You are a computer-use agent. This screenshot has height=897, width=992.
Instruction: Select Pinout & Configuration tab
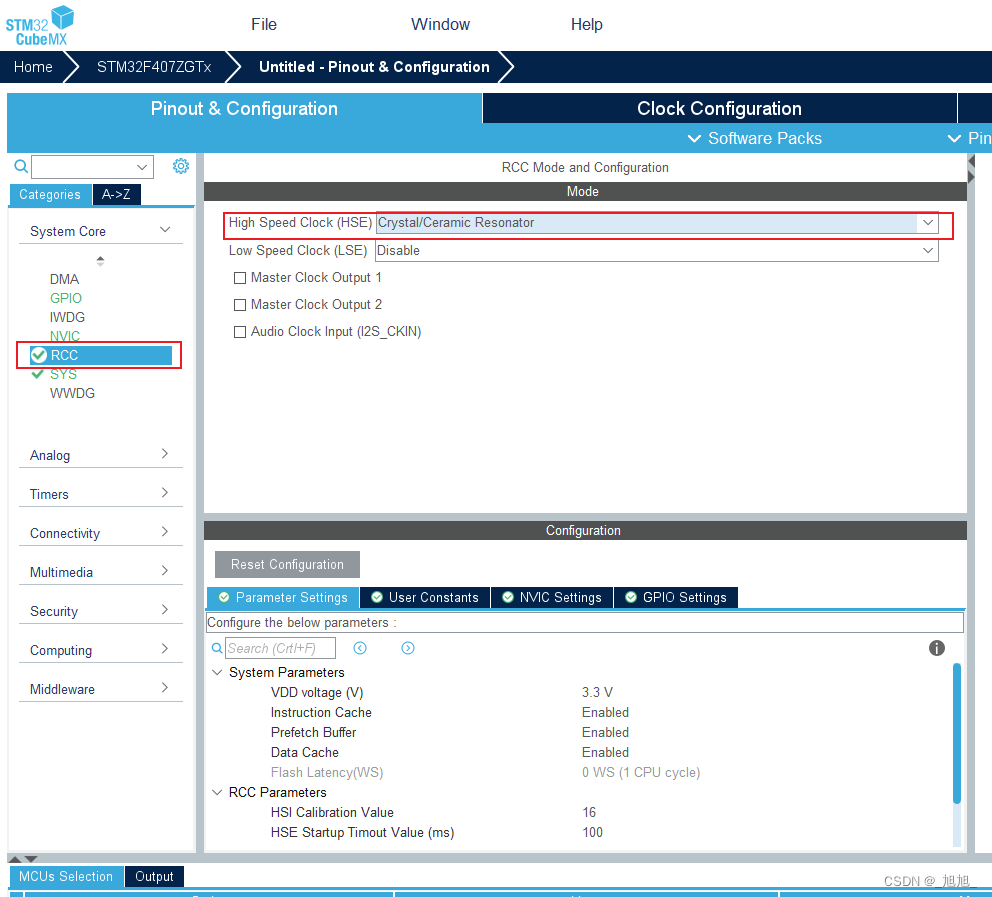(244, 108)
